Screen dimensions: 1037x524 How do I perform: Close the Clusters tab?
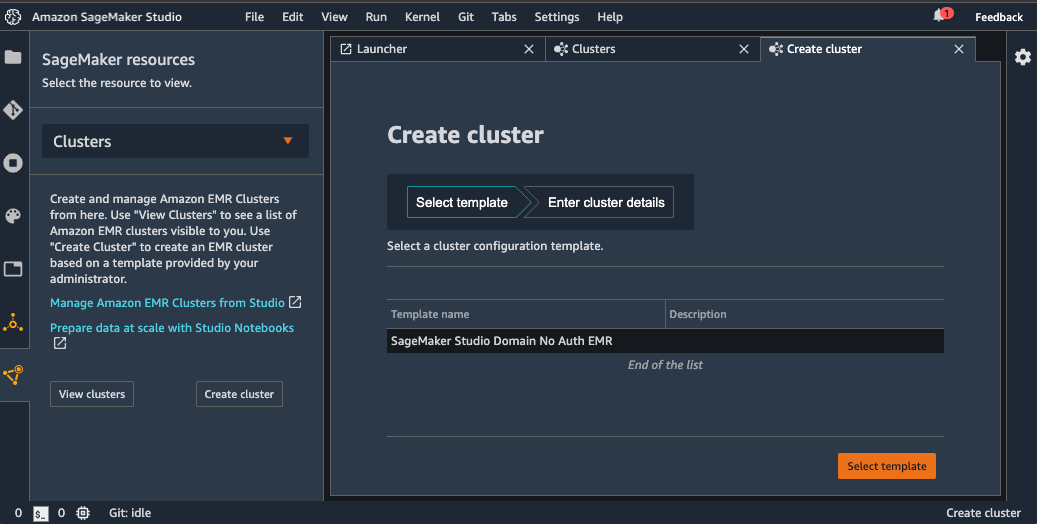[743, 49]
